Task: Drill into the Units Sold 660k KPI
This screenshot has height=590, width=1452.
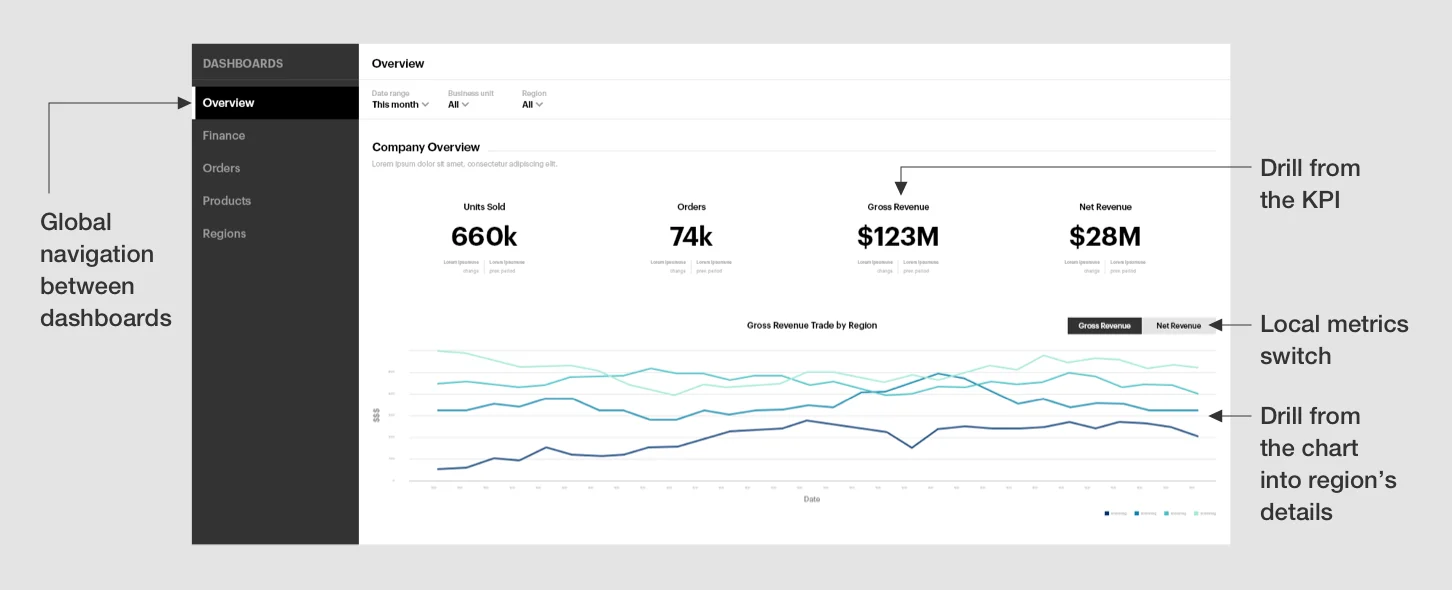Action: 484,237
